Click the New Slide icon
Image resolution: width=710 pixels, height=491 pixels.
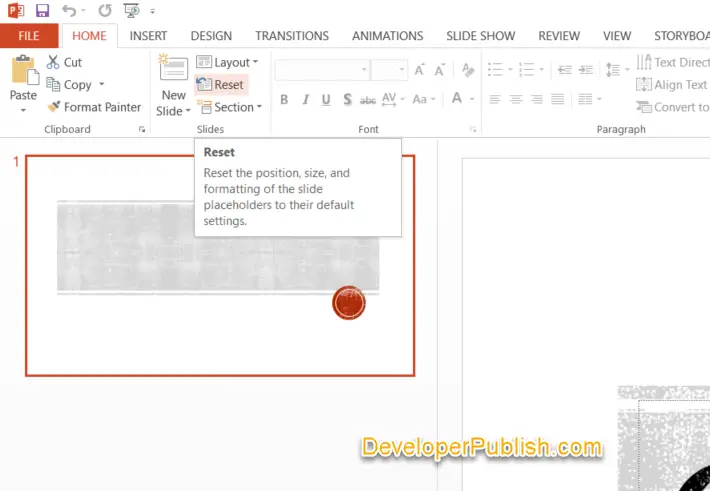(173, 68)
